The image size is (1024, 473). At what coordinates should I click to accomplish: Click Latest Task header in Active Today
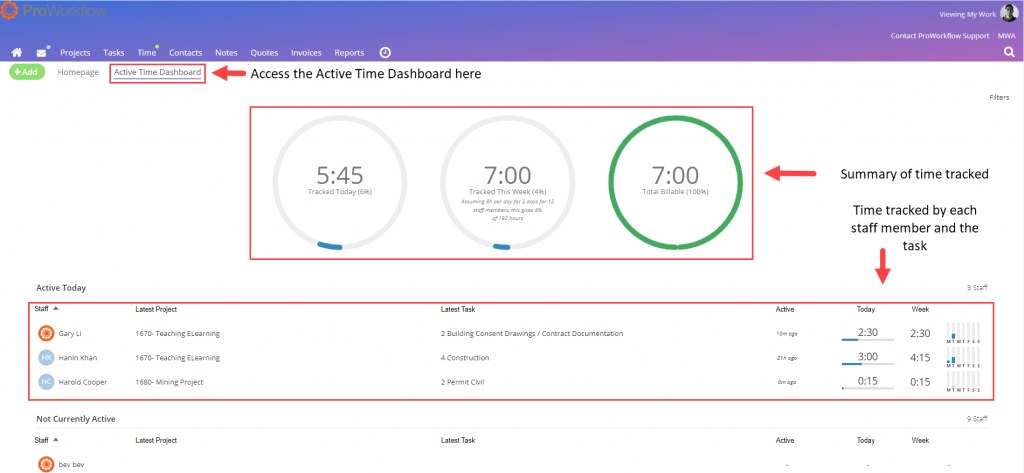click(458, 309)
